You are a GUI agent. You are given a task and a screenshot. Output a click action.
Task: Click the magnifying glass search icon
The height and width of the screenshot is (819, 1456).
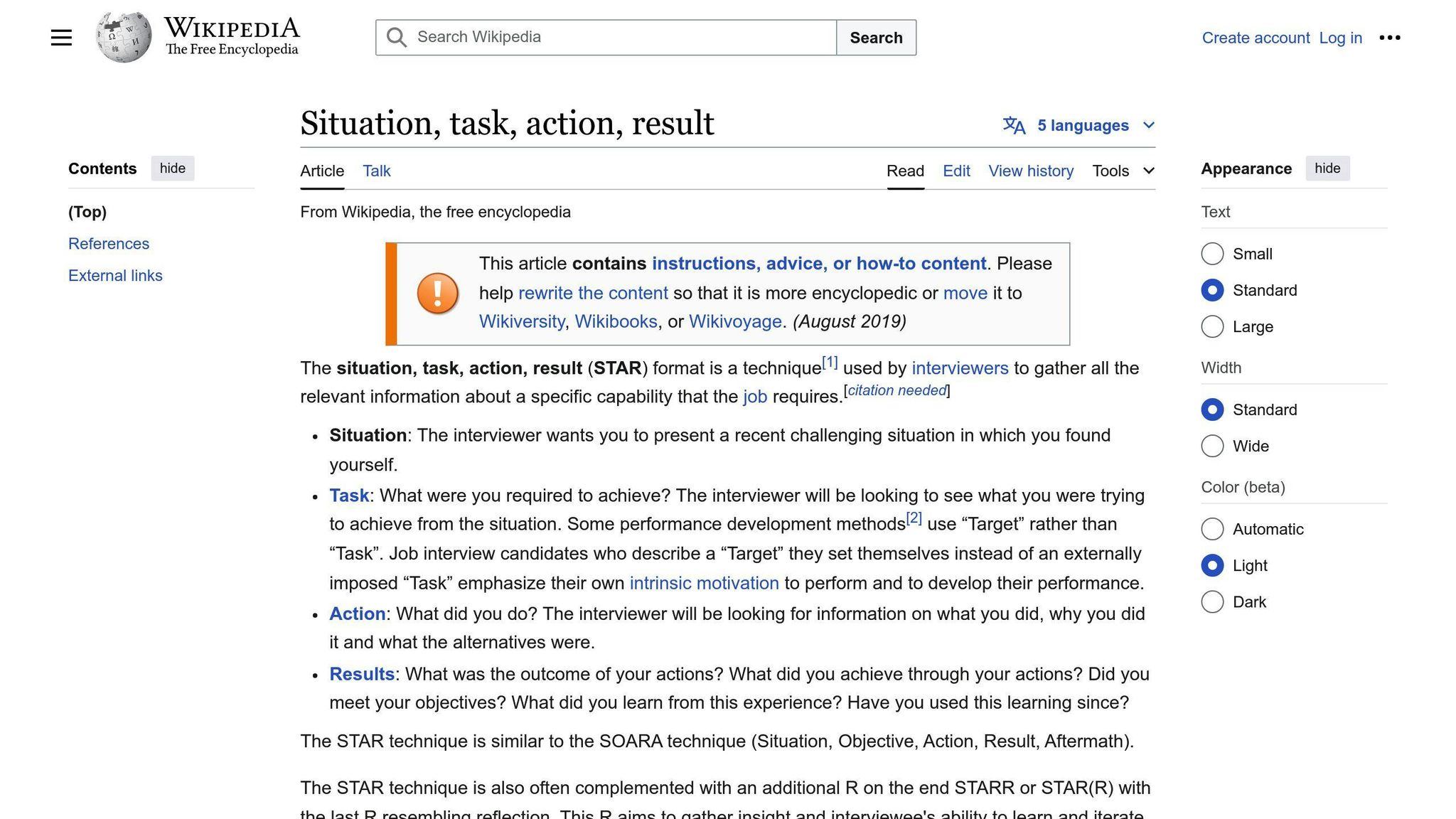click(x=397, y=38)
